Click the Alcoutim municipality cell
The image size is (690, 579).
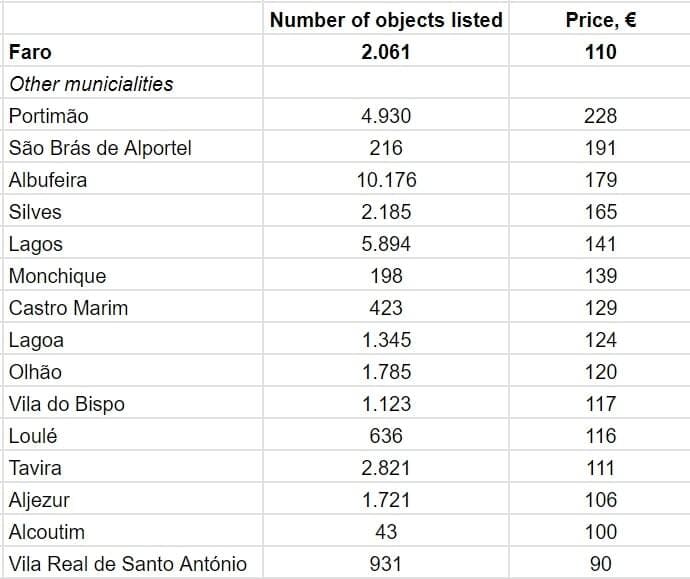tap(47, 532)
